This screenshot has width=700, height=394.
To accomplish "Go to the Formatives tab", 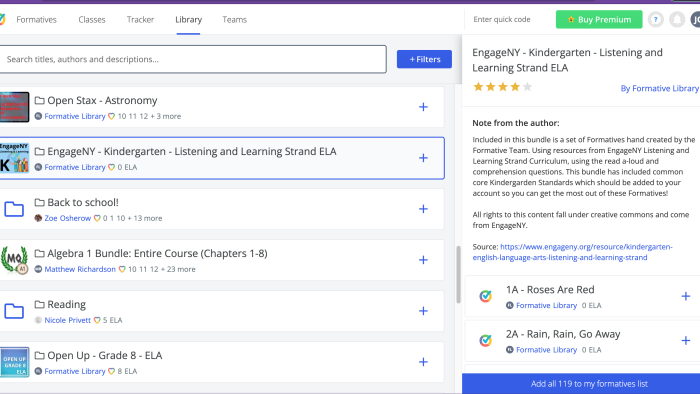I will tap(37, 20).
